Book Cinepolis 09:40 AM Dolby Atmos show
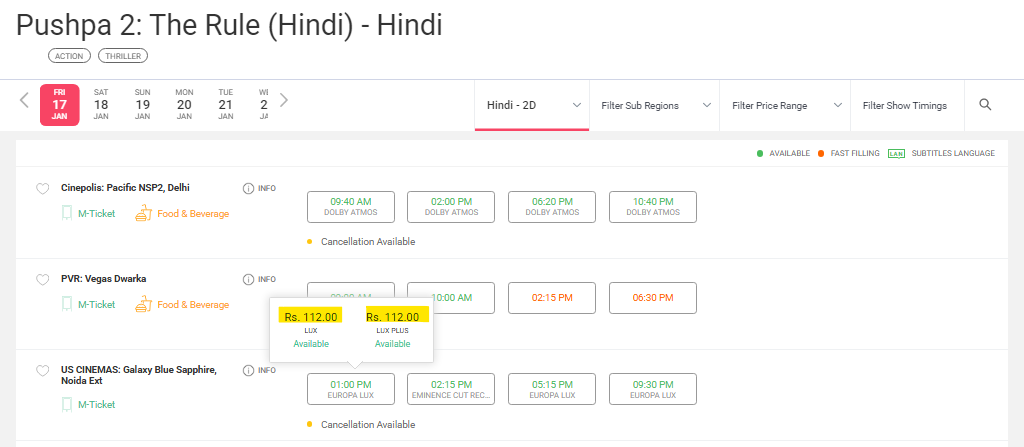 coord(351,207)
